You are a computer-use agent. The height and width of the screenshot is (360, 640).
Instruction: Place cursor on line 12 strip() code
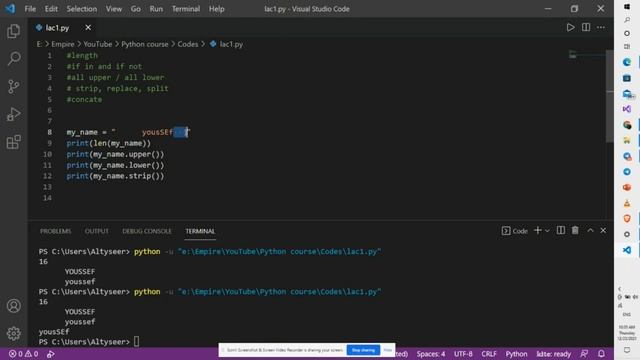115,176
